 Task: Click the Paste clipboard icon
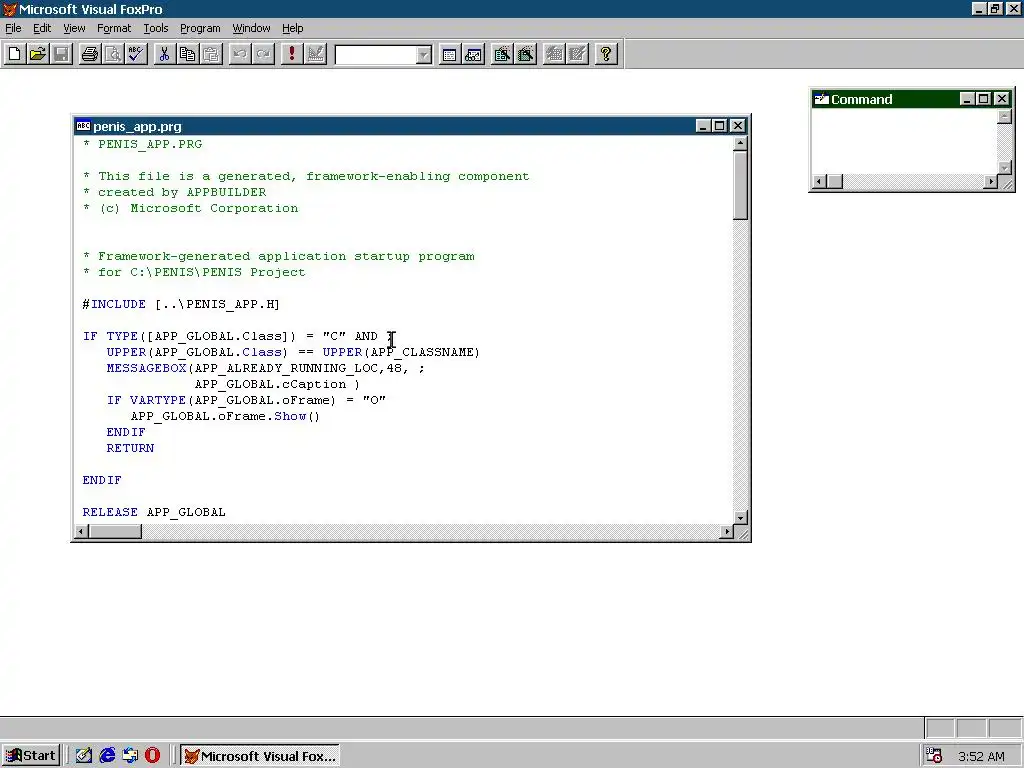coord(211,54)
